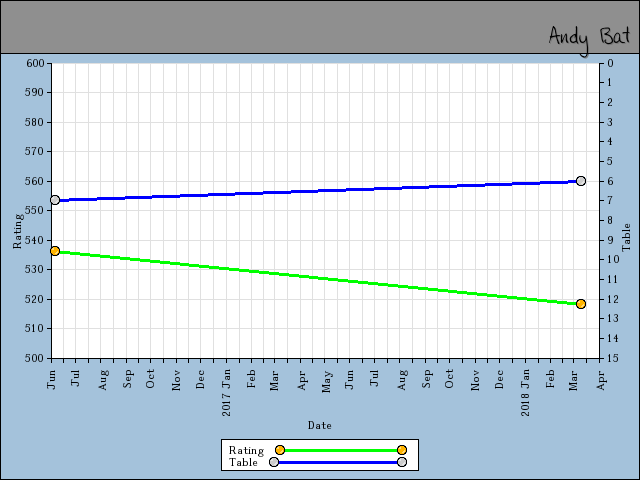The width and height of the screenshot is (640, 480).
Task: Click the green line sample in legend
Action: (340, 450)
